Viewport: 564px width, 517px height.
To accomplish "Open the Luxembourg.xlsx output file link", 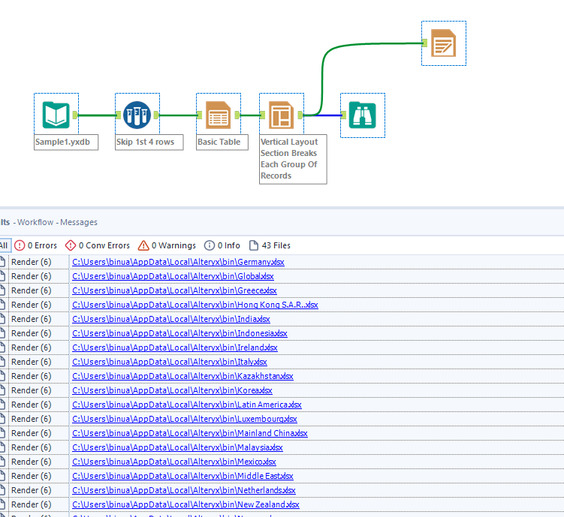I will tap(185, 419).
